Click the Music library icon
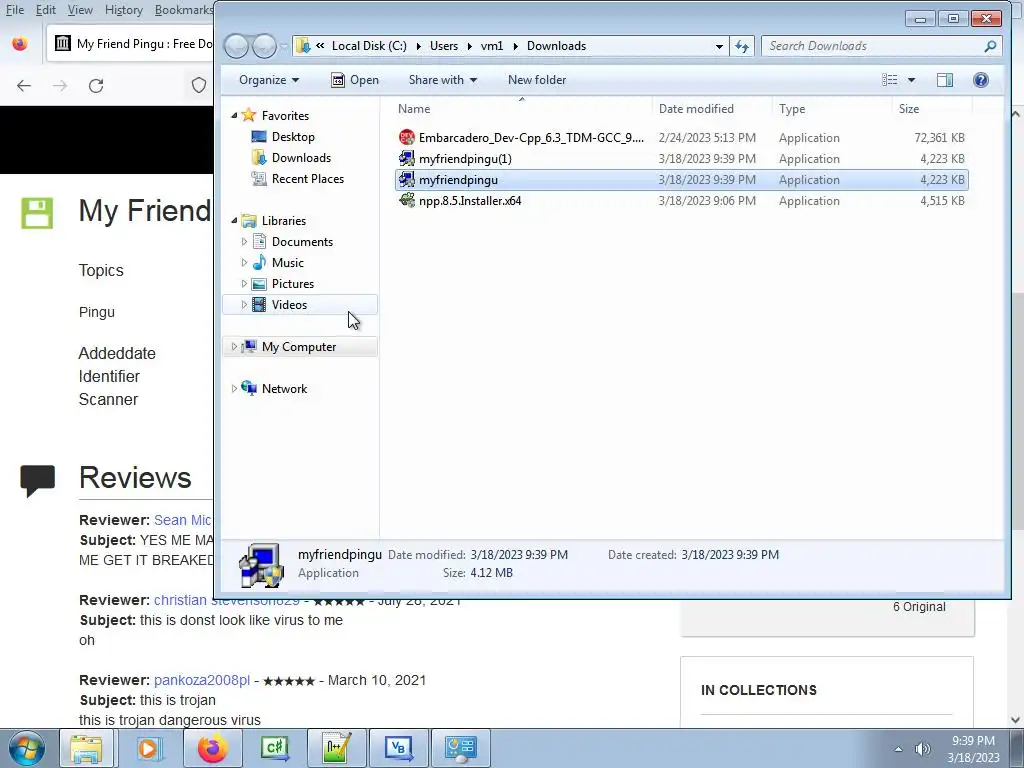 259,263
